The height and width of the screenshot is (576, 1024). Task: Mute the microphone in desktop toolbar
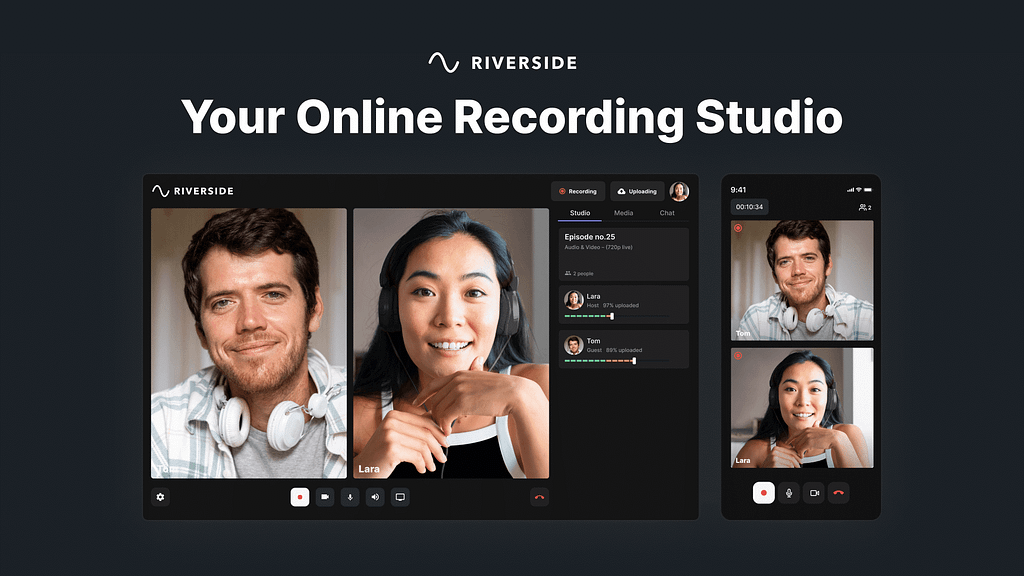[x=350, y=497]
